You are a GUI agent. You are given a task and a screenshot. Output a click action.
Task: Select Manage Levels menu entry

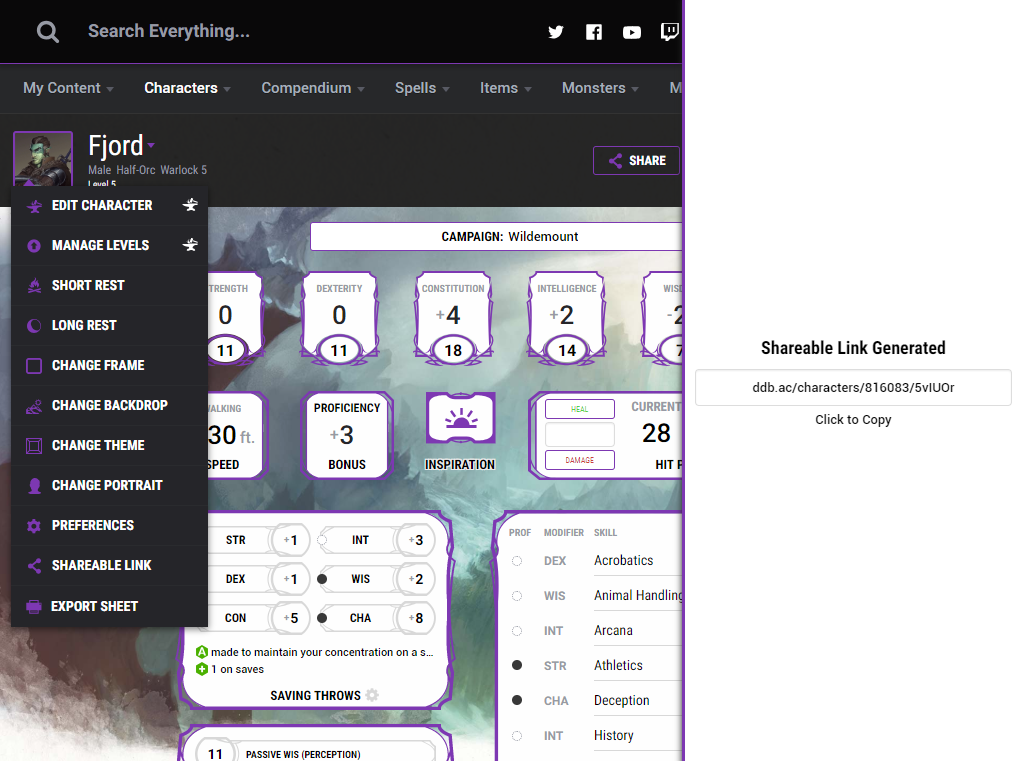pos(109,246)
